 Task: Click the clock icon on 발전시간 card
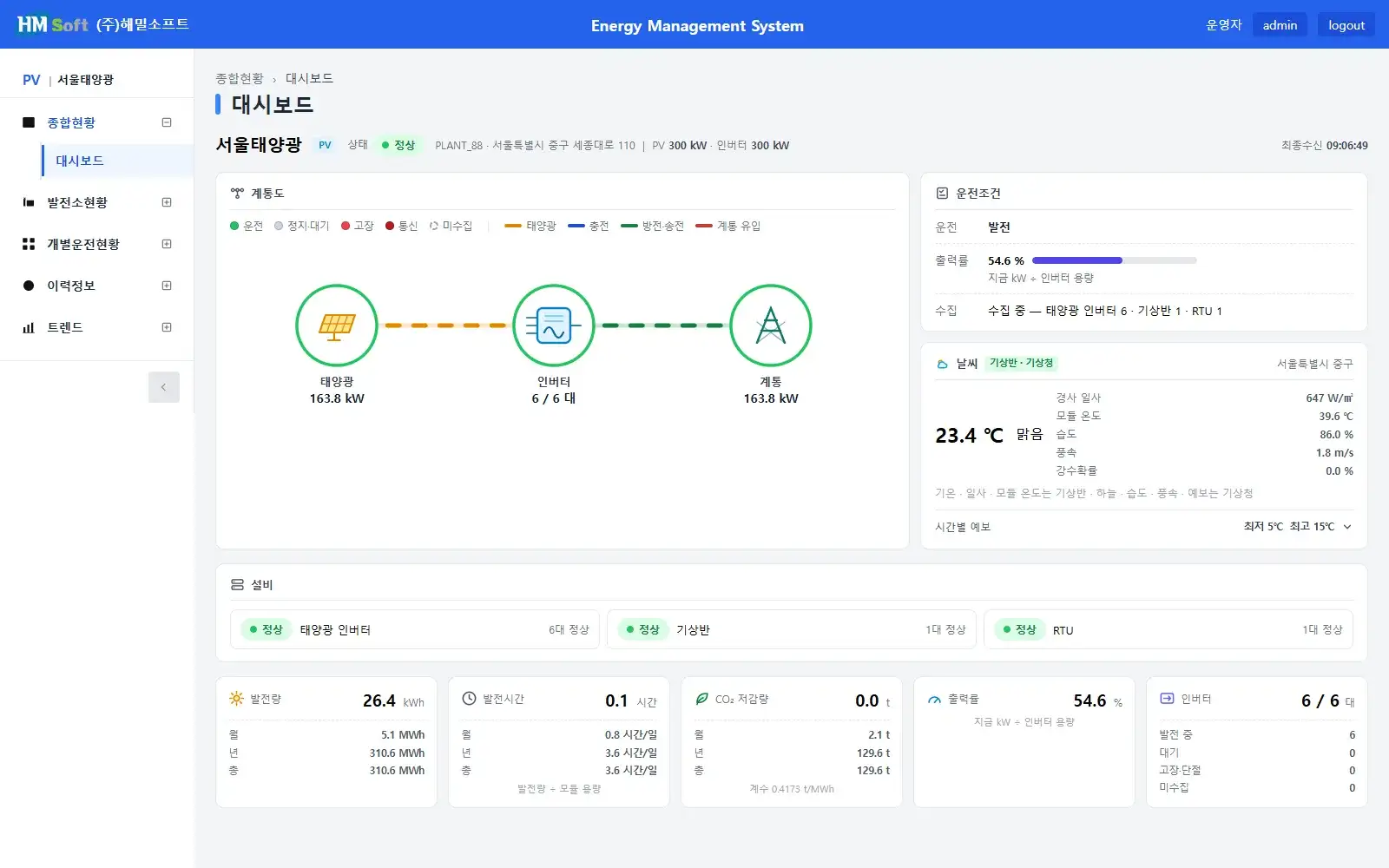tap(469, 699)
